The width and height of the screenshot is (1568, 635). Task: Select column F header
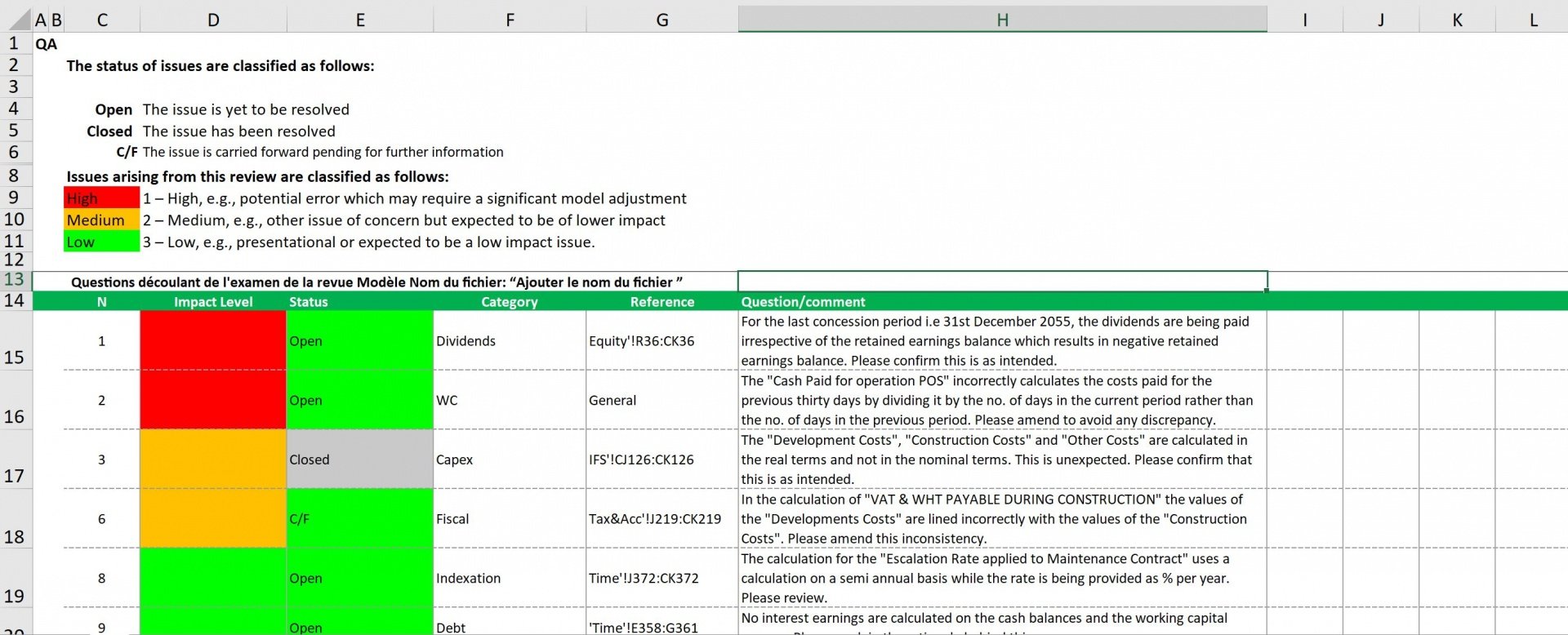coord(510,20)
